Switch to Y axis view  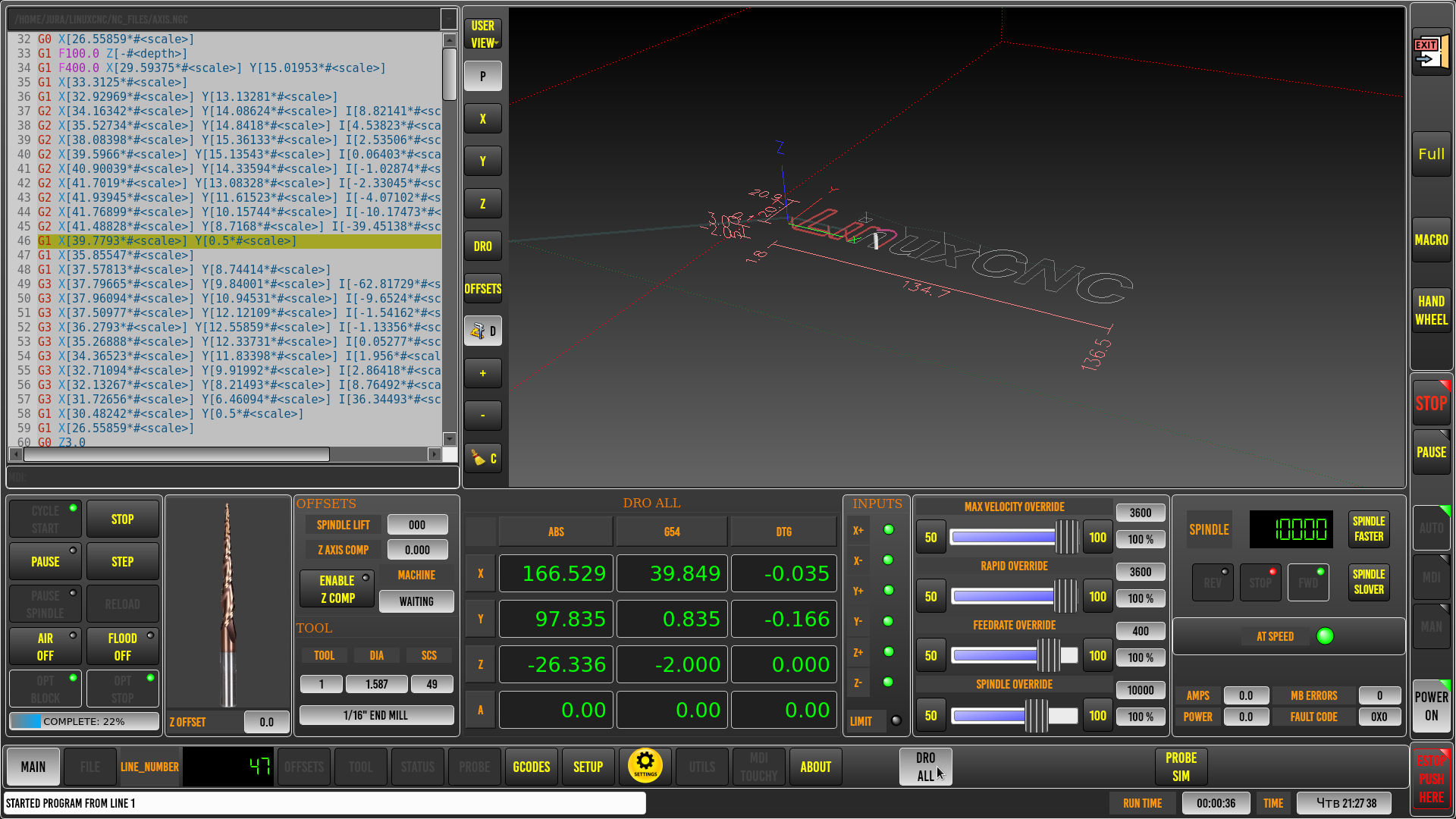click(x=483, y=161)
